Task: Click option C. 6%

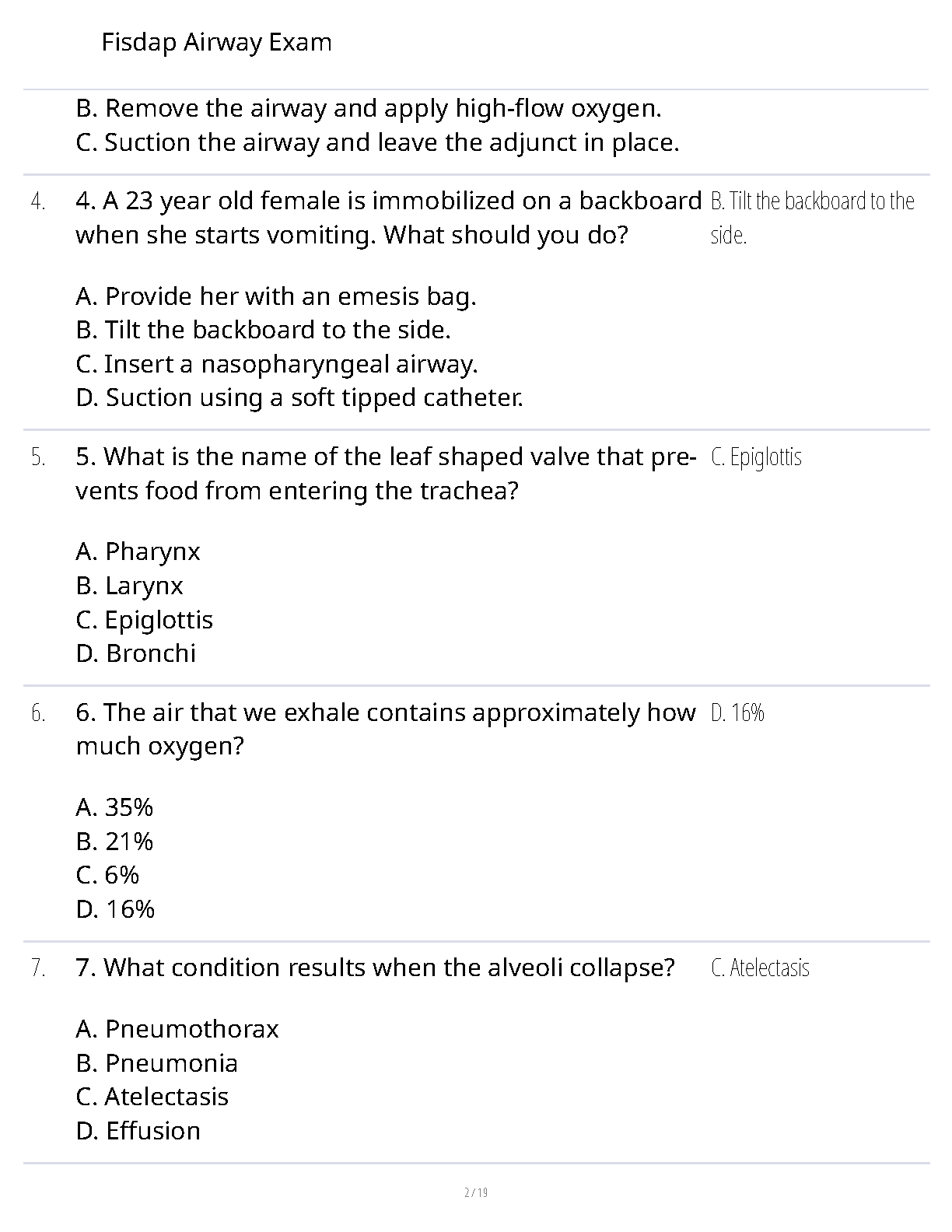Action: pyautogui.click(x=107, y=875)
